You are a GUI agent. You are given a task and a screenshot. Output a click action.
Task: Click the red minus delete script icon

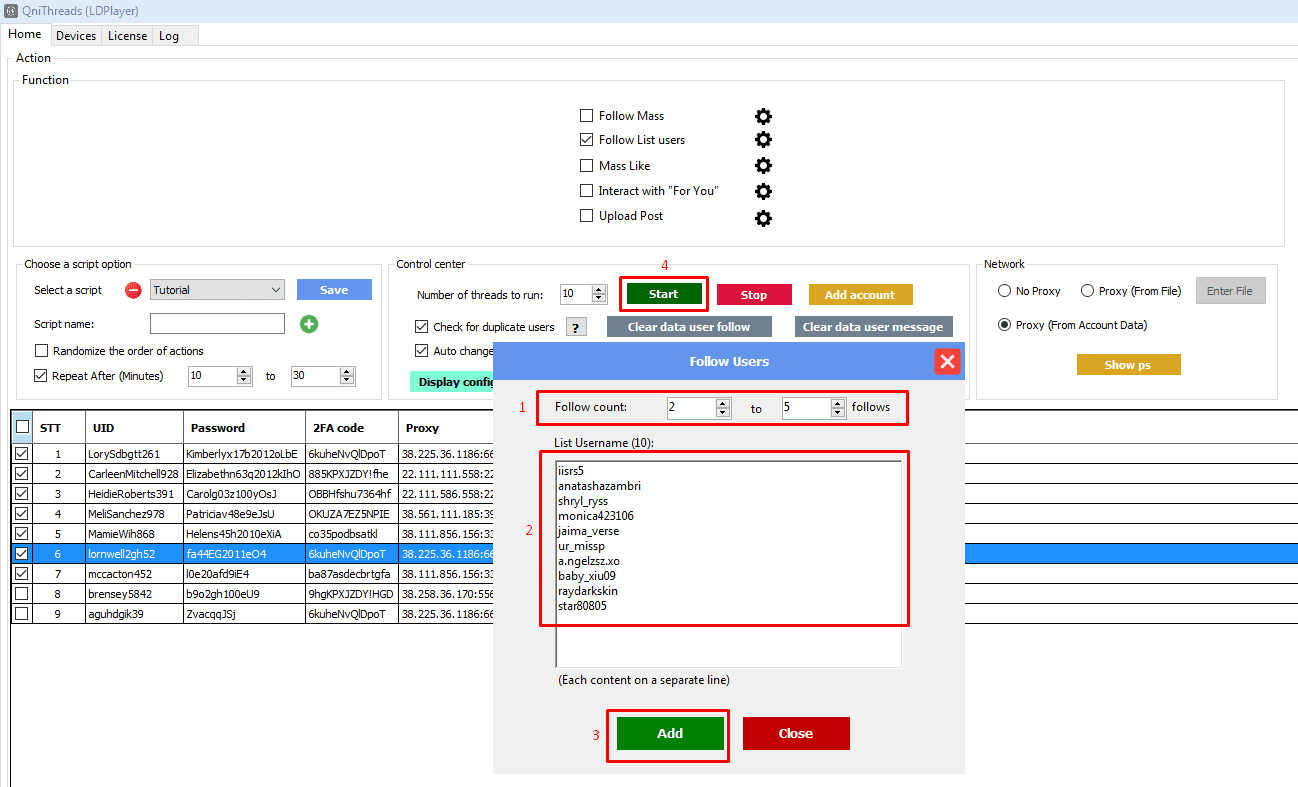133,291
